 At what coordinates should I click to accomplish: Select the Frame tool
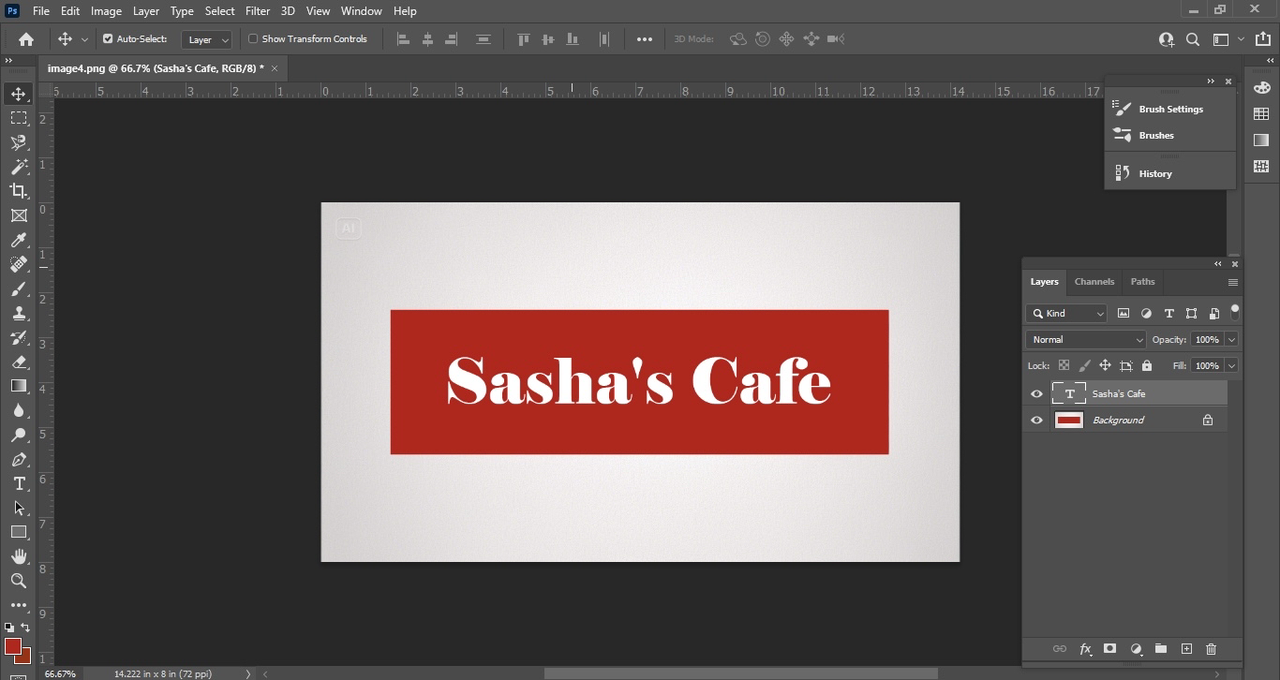(19, 216)
